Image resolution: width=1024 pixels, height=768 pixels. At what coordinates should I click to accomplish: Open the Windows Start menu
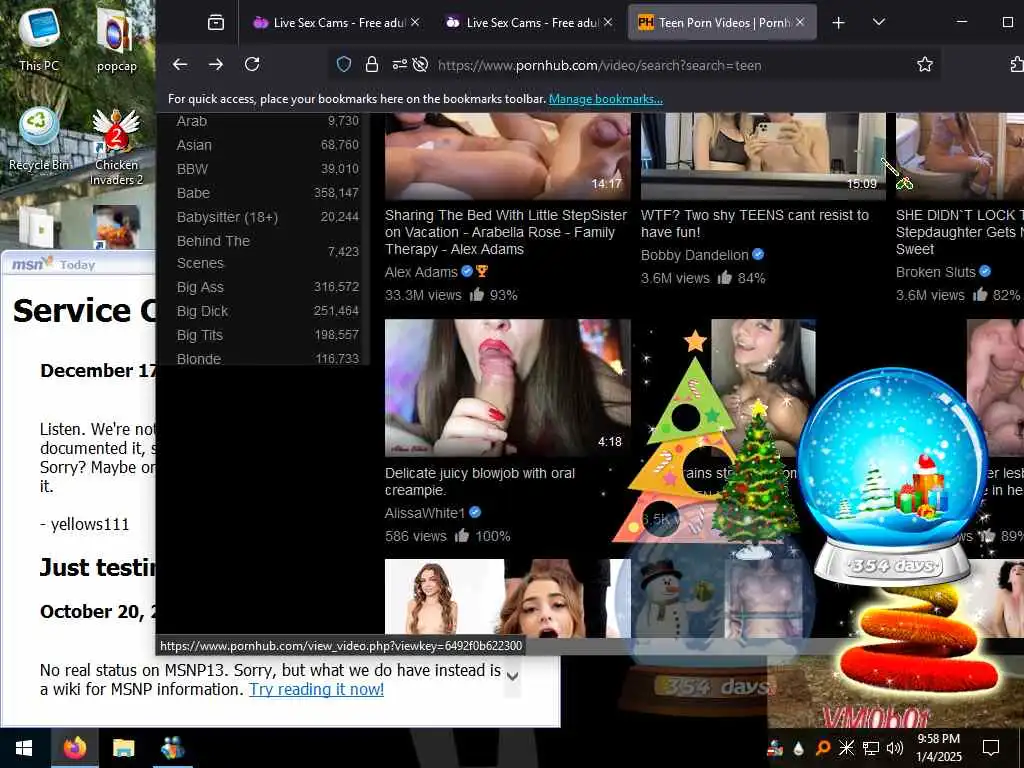pos(24,748)
